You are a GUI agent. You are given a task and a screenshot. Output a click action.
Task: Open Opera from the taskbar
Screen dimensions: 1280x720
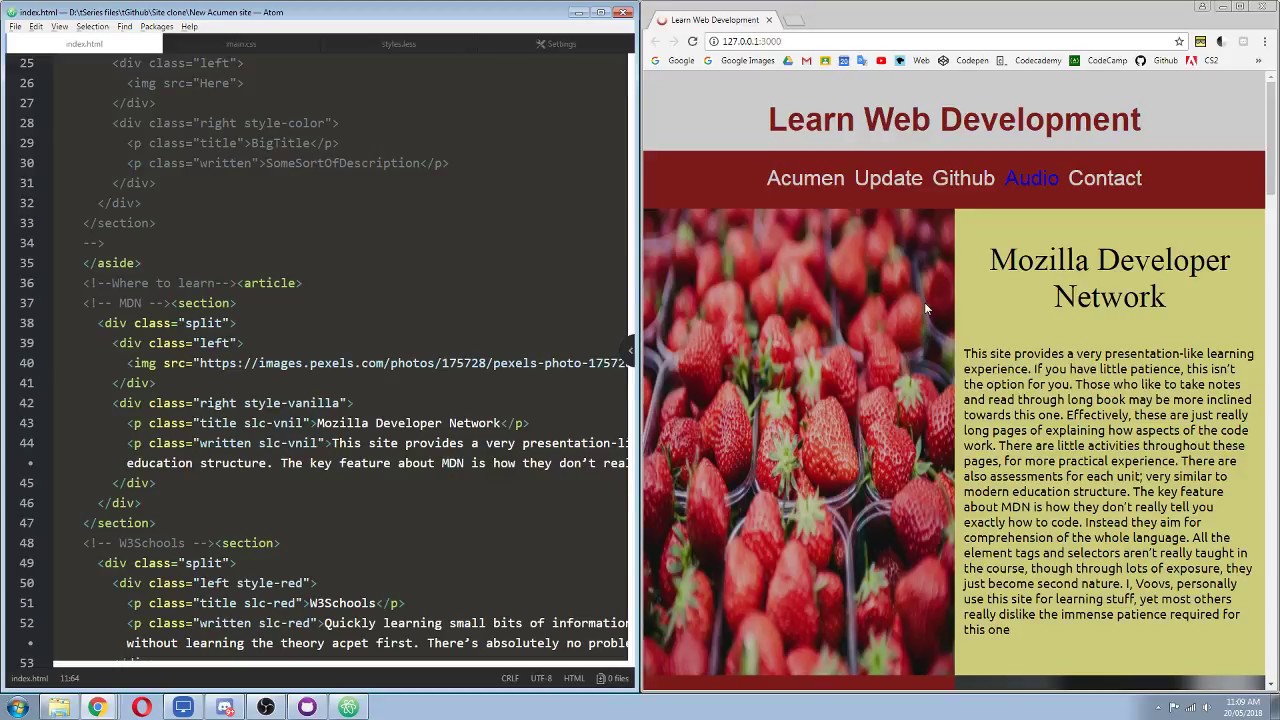pyautogui.click(x=141, y=707)
